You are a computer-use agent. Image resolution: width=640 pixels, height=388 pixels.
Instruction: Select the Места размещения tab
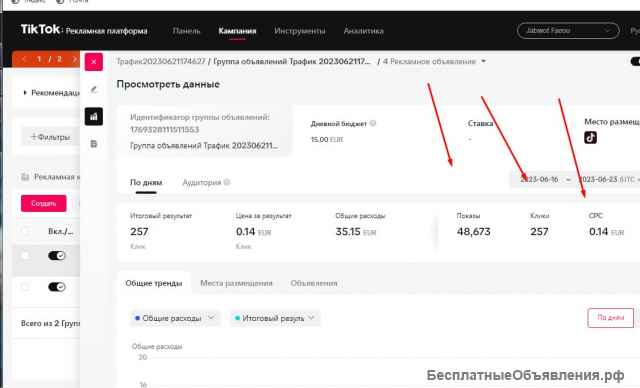click(236, 283)
